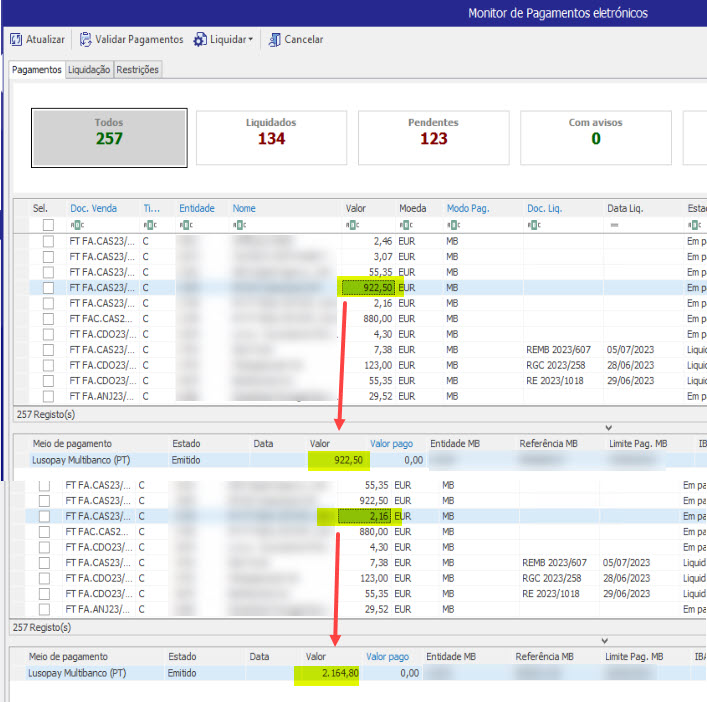Click the Valor column filter operator icon
Image resolution: width=707 pixels, height=702 pixels.
pos(352,225)
